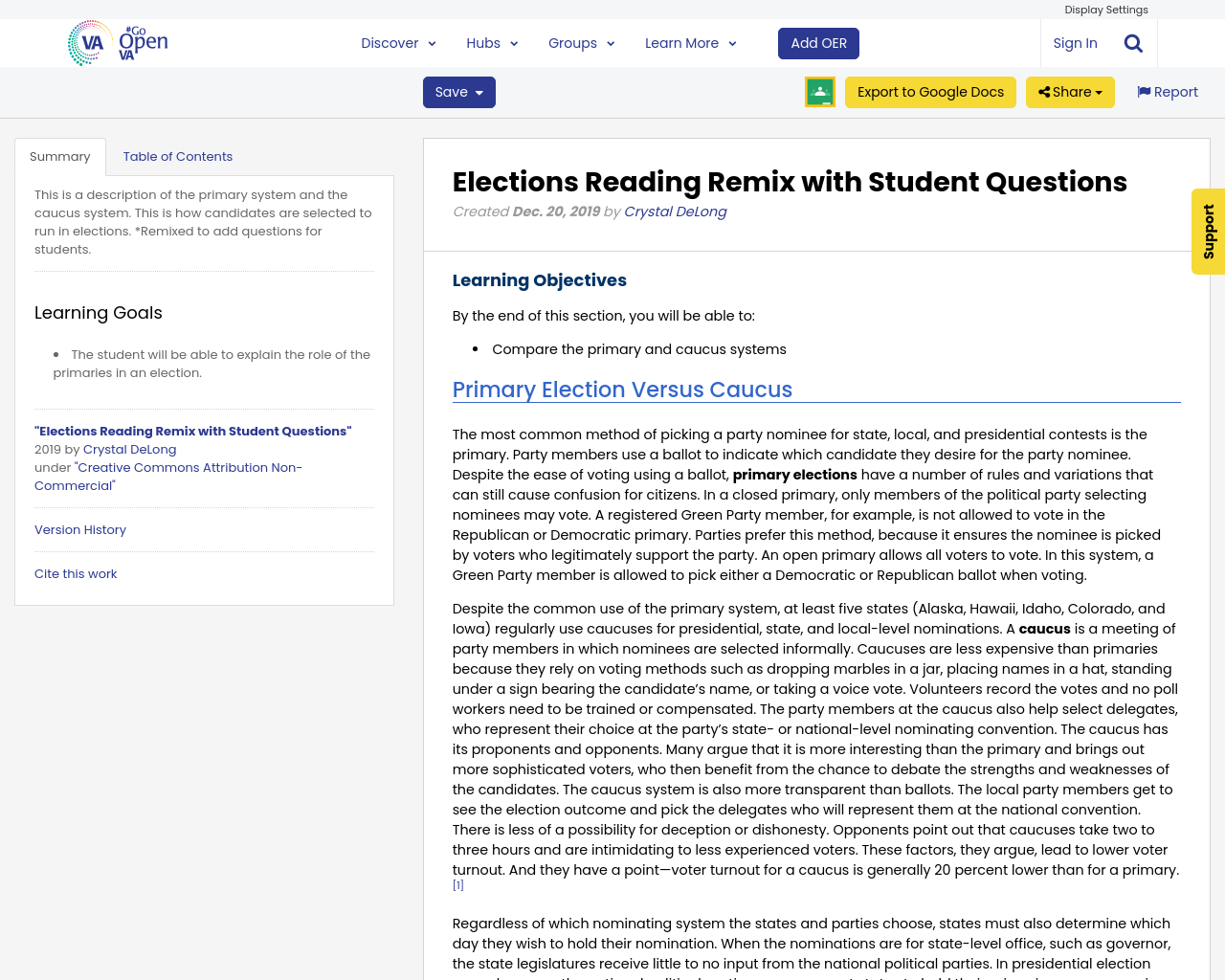The height and width of the screenshot is (980, 1225).
Task: Click the Add OER button
Action: [x=818, y=42]
